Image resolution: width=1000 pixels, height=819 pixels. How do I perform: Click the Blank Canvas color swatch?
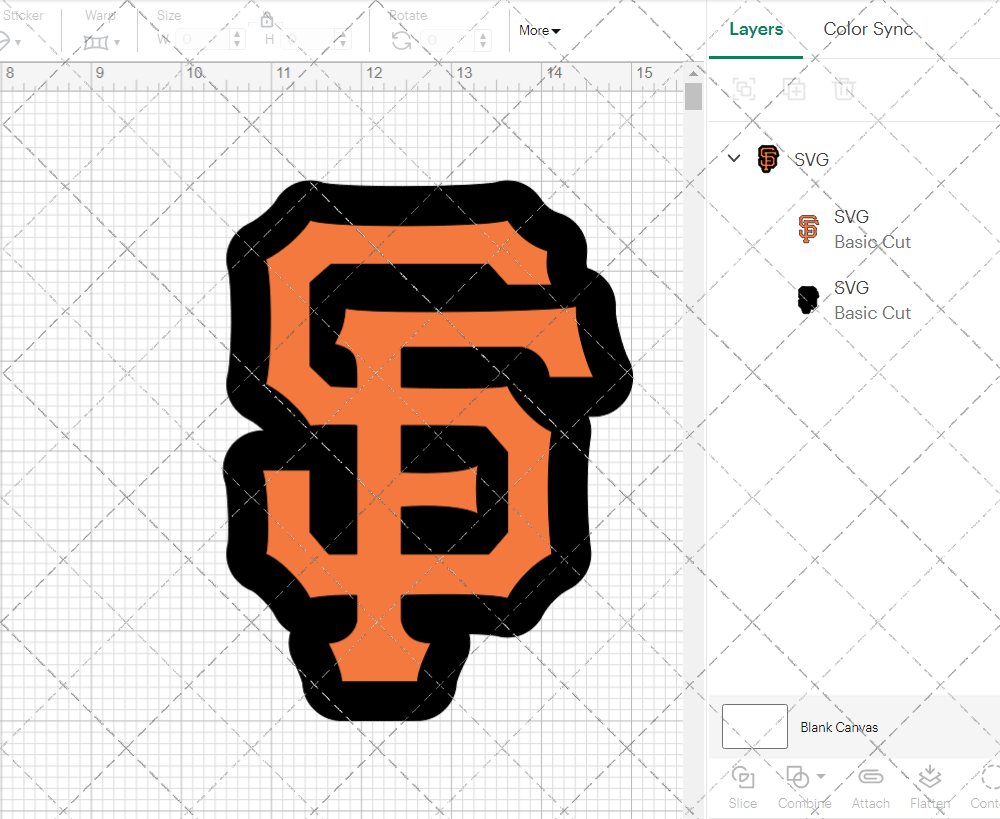pyautogui.click(x=754, y=727)
